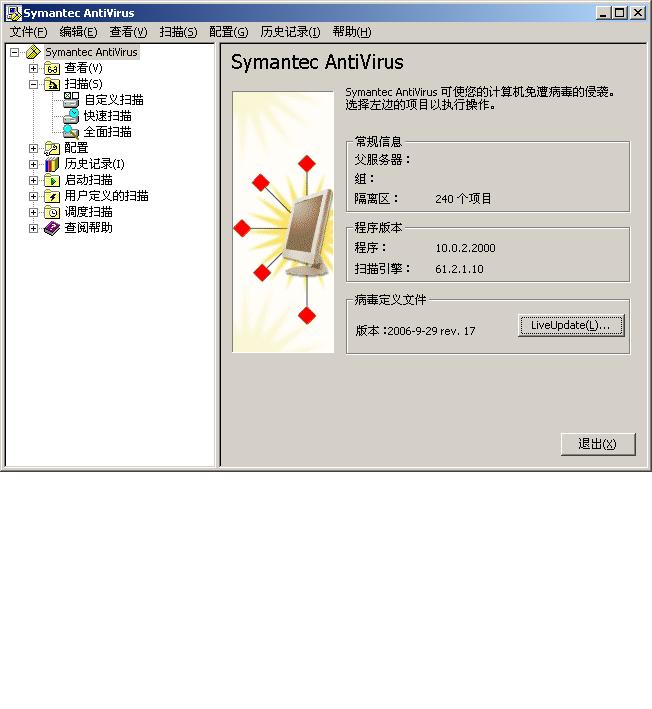This screenshot has width=652, height=709.
Task: Open the 帮助(H) menu
Action: [x=352, y=32]
